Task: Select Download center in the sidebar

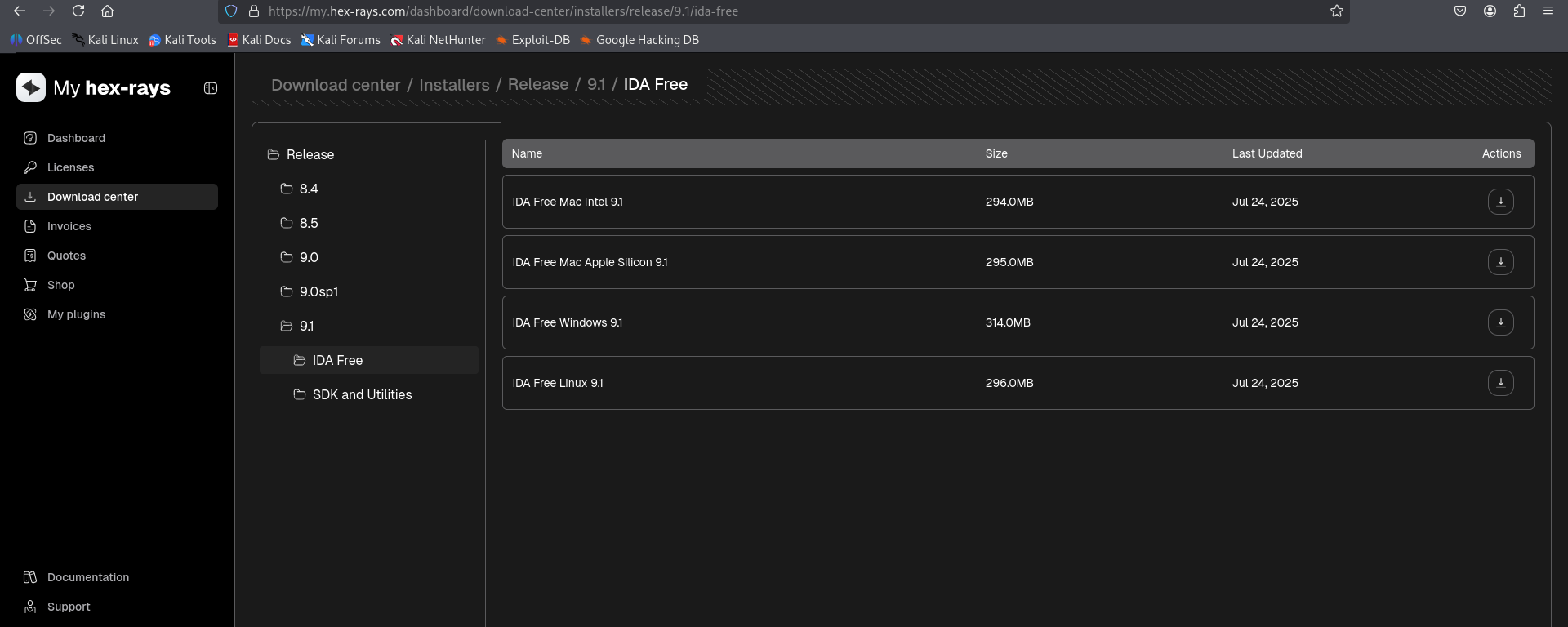Action: tap(117, 197)
